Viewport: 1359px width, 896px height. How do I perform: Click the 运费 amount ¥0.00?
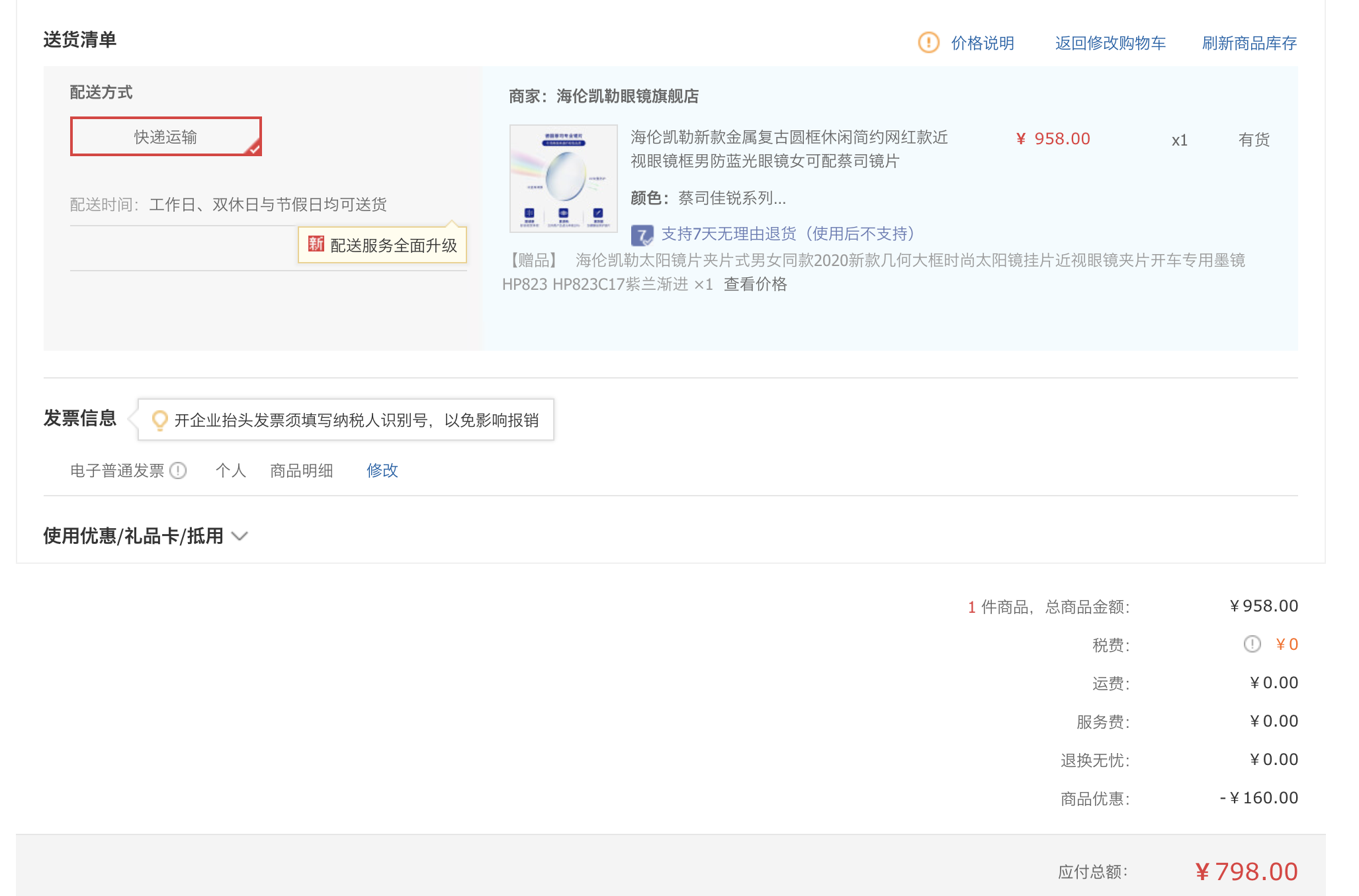[1274, 683]
